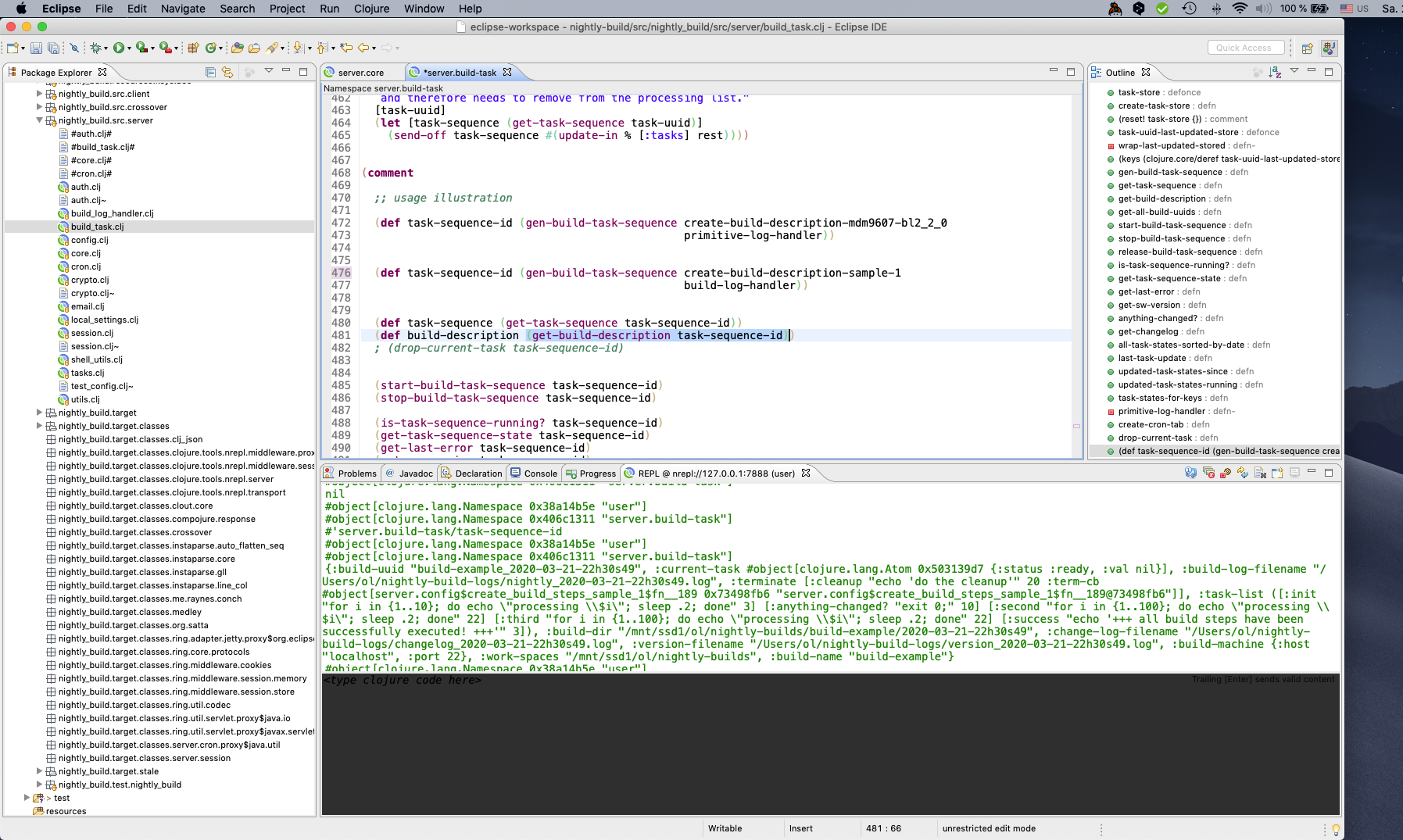Expand the nightly_build.src.client tree node
This screenshot has width=1403, height=840.
(40, 94)
